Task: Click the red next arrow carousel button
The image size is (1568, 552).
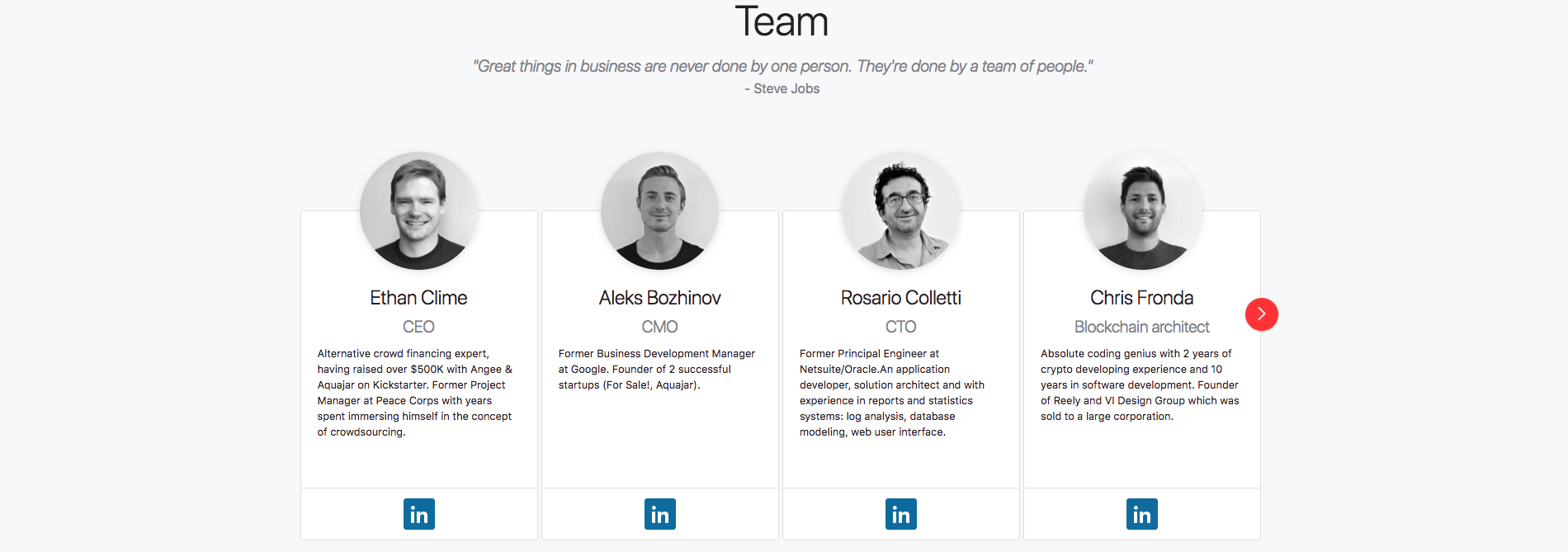Action: click(1261, 314)
